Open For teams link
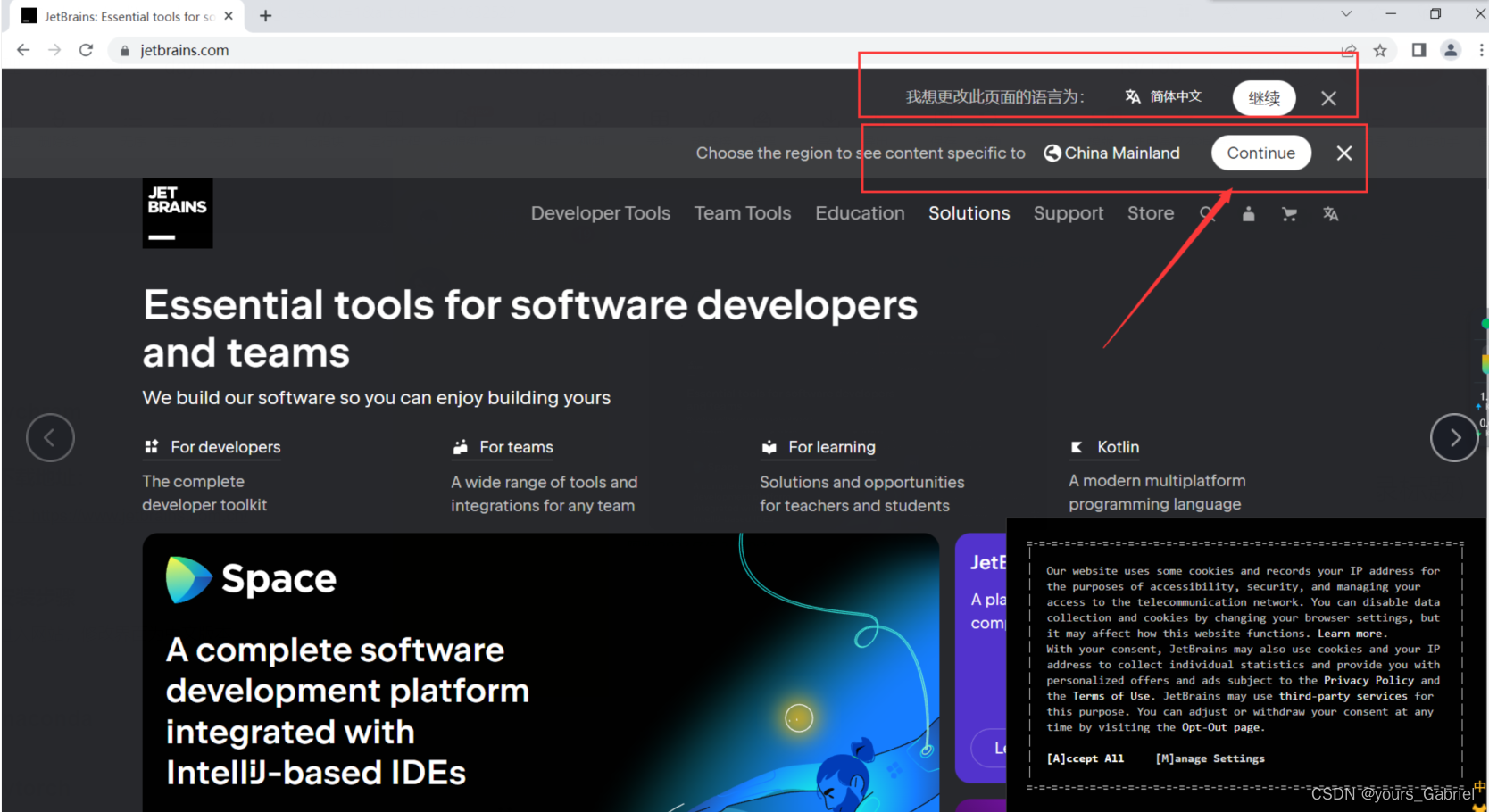Viewport: 1489px width, 812px height. click(503, 447)
